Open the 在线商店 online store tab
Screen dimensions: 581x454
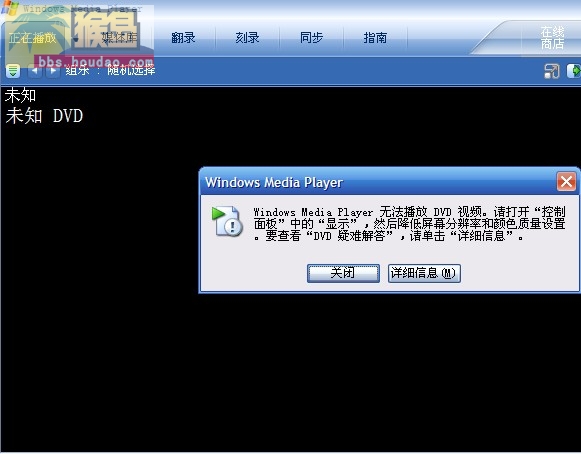[552, 38]
